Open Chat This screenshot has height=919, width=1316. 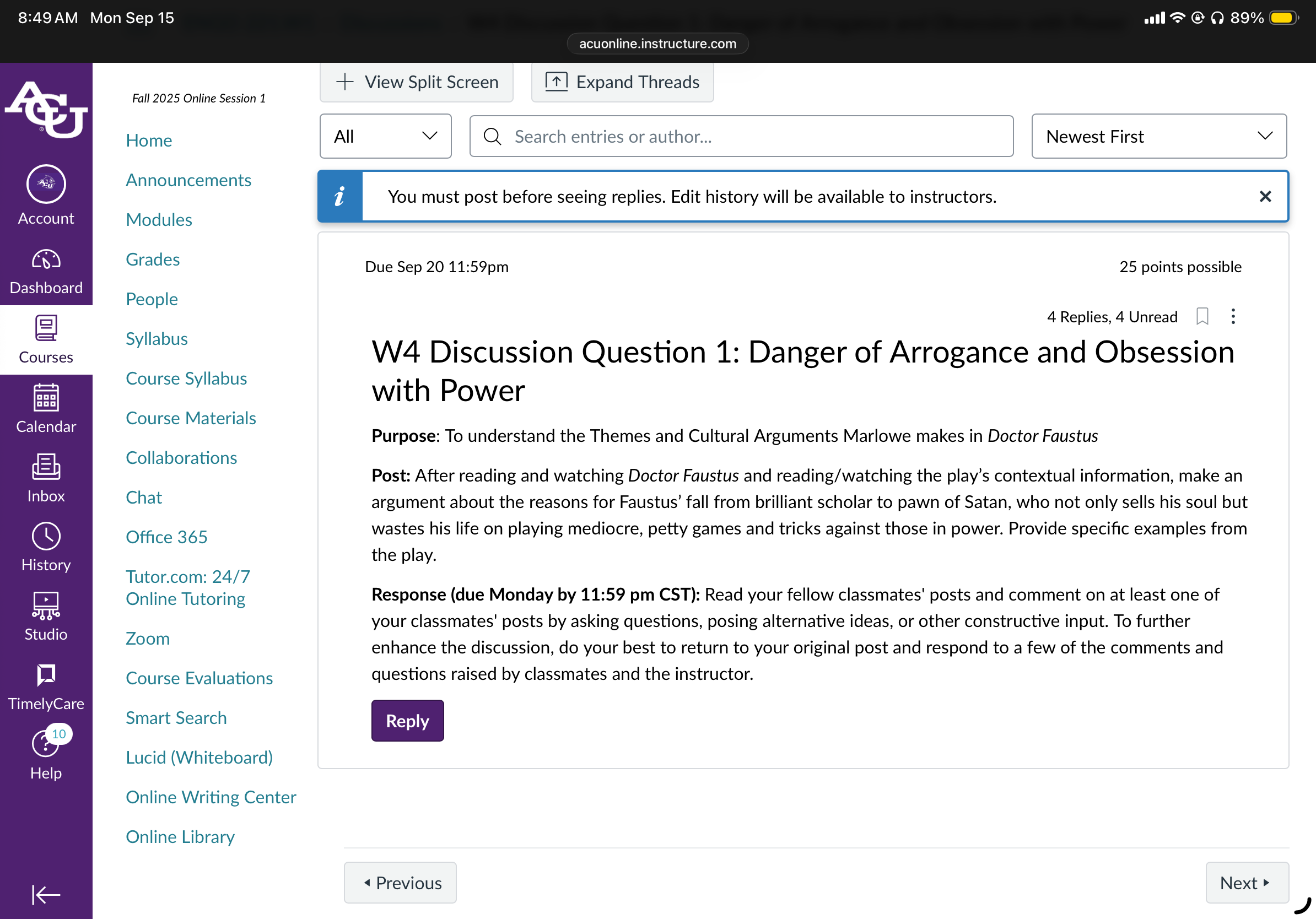coord(144,497)
